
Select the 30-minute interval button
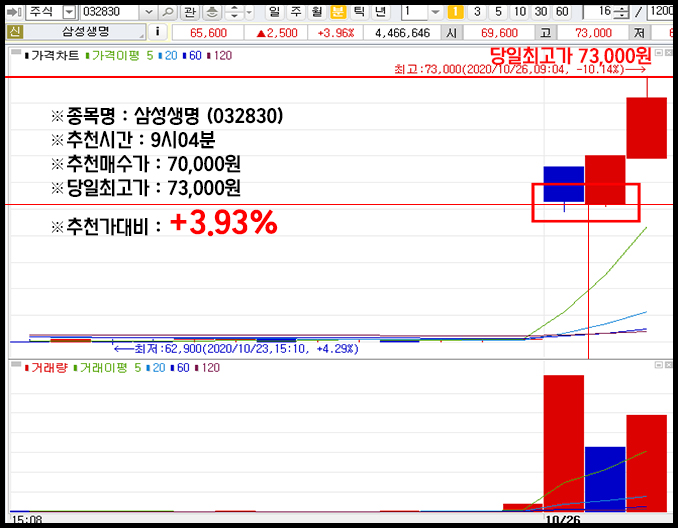(x=541, y=12)
